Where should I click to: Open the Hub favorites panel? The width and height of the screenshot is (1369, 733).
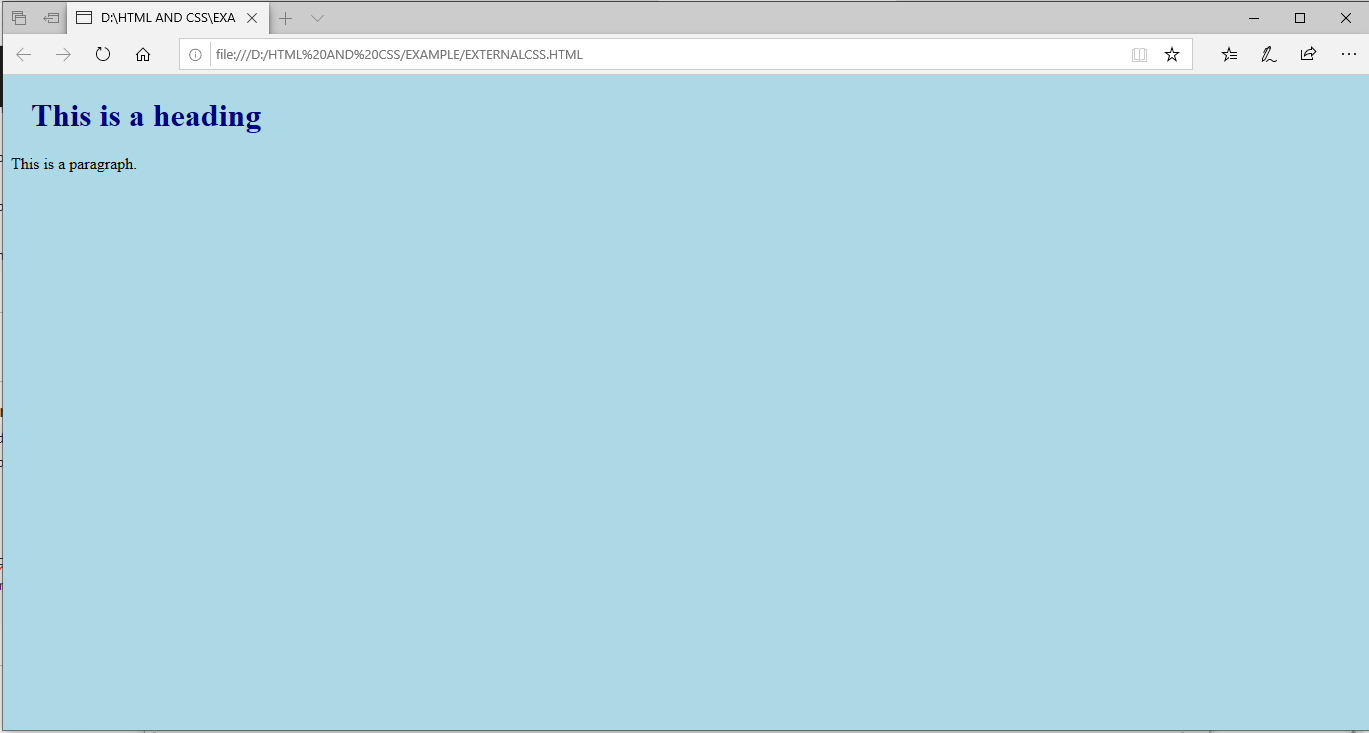(1228, 54)
